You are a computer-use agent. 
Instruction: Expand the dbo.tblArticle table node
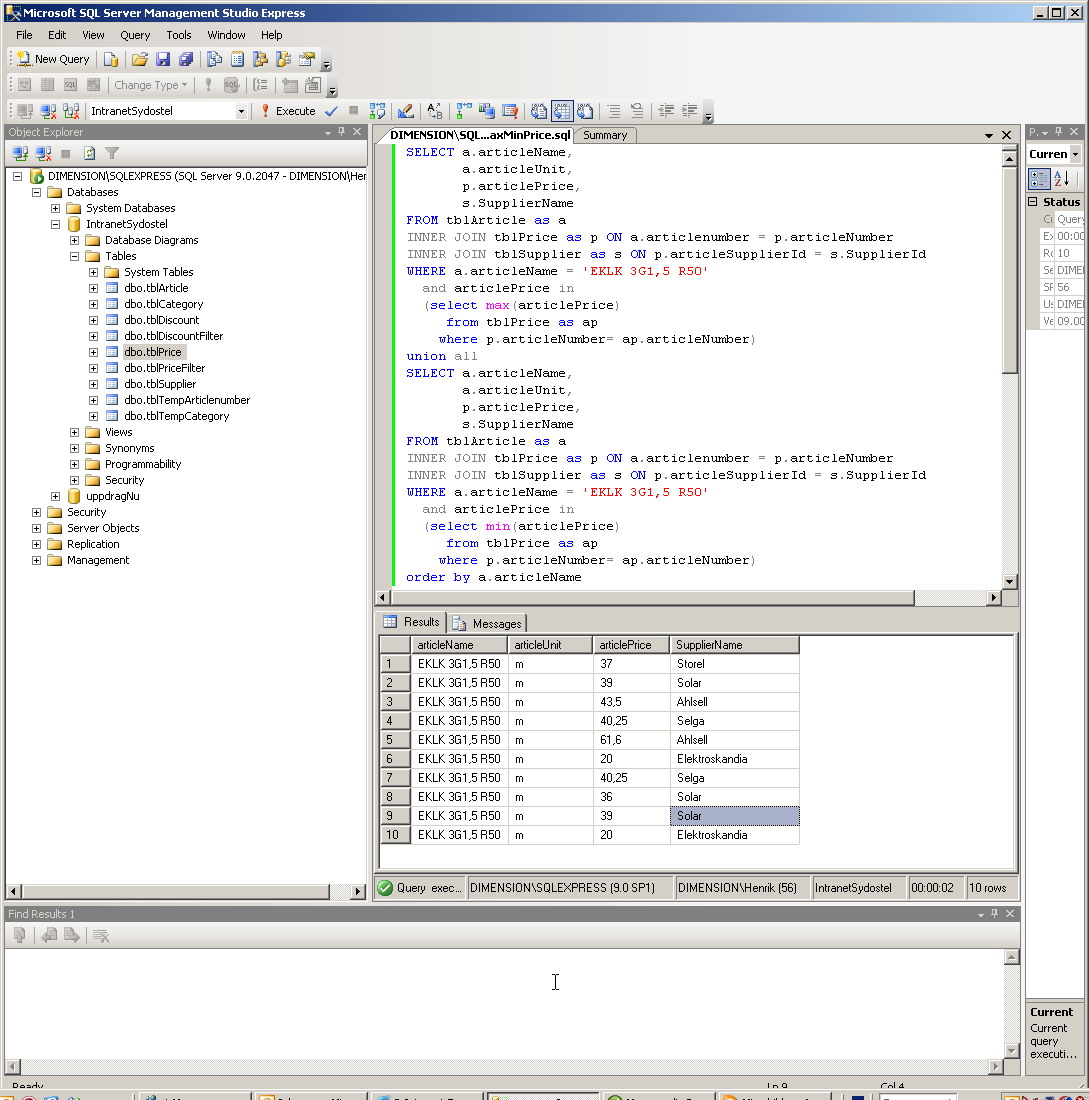coord(93,288)
